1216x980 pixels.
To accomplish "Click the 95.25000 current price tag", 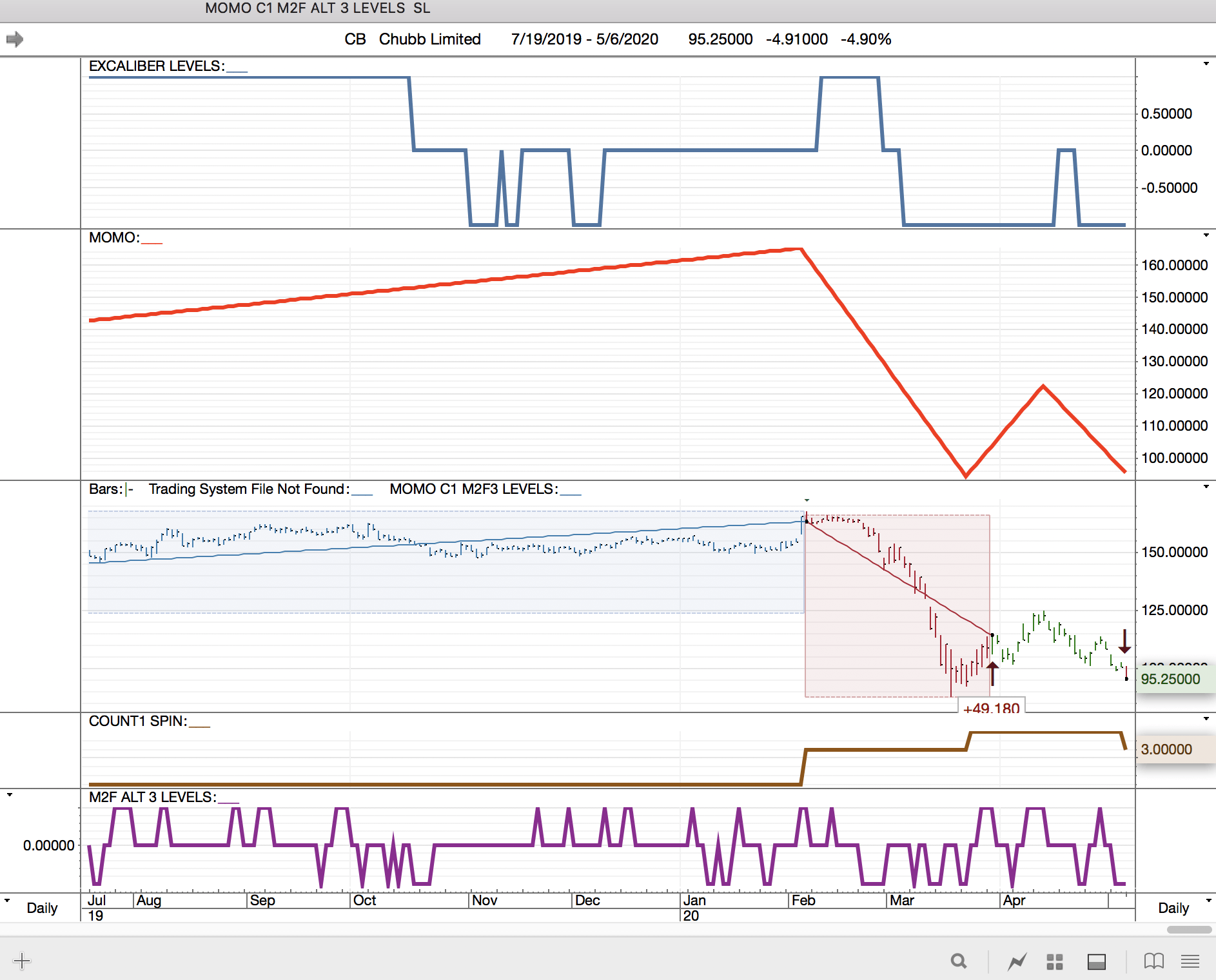I will coord(1170,679).
